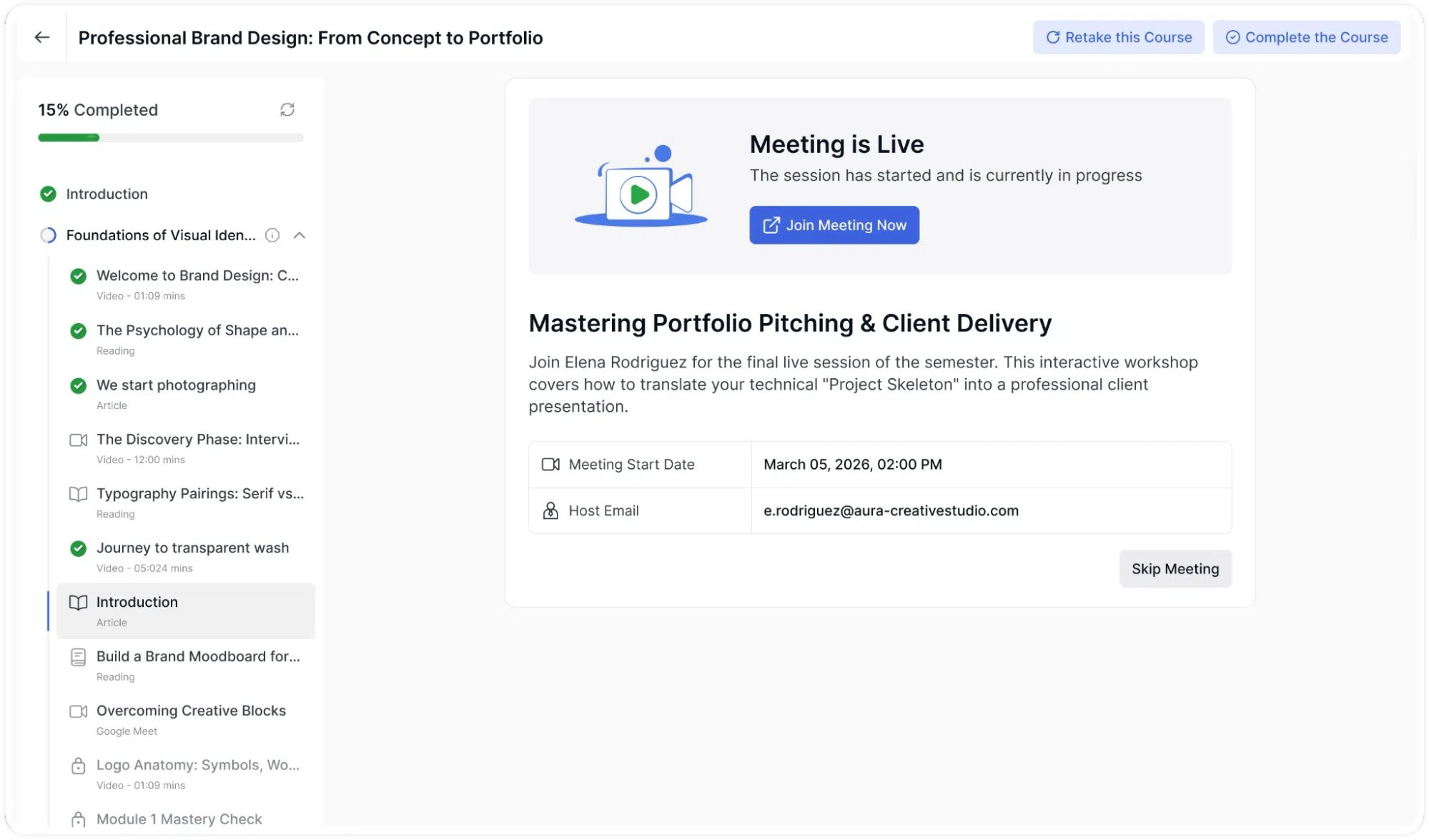Skip the meeting with Skip Meeting

[1175, 569]
